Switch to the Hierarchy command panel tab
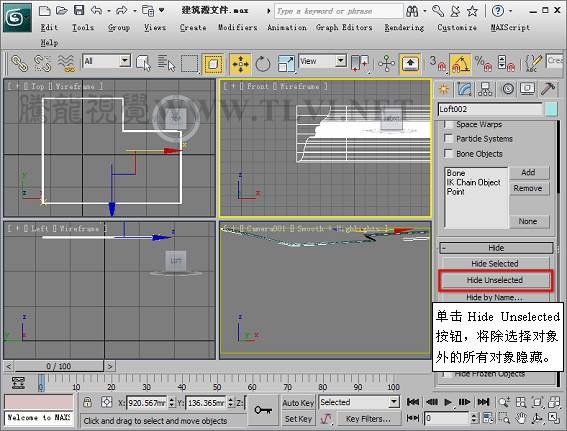 (485, 89)
